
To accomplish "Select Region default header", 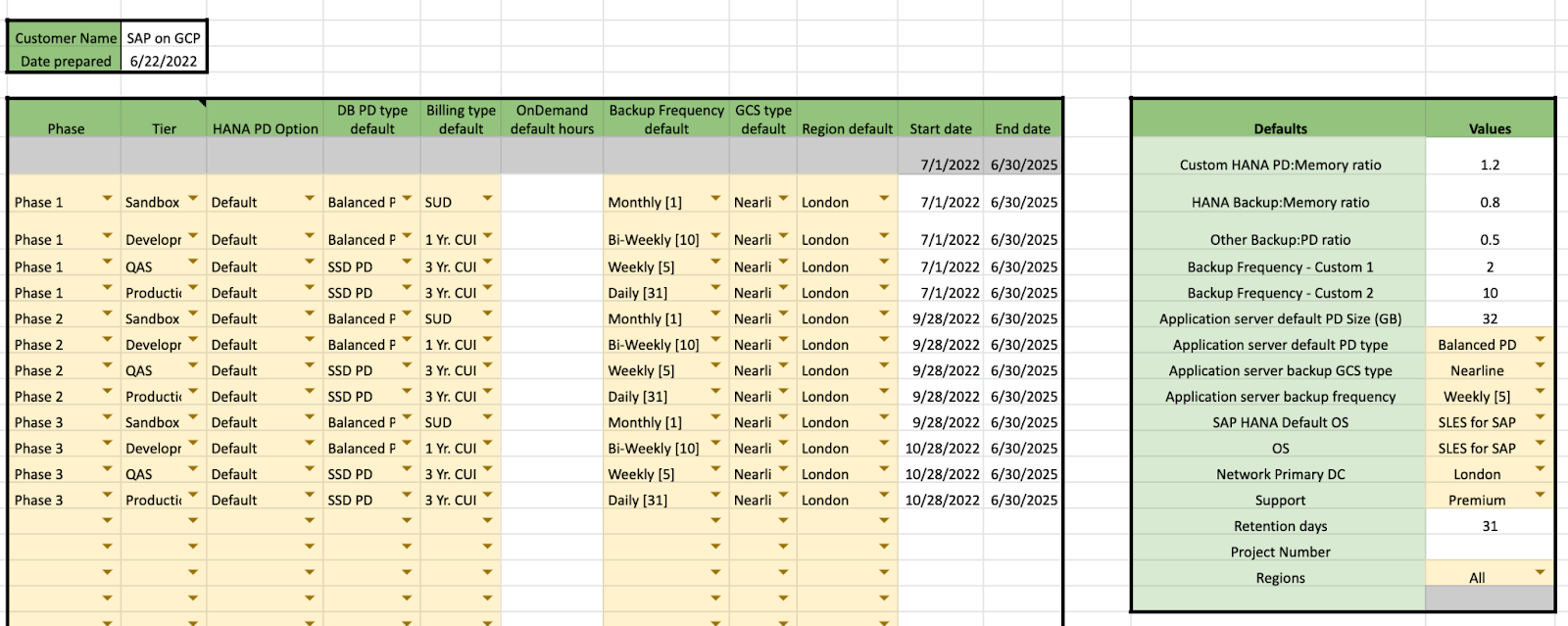I will pos(847,119).
